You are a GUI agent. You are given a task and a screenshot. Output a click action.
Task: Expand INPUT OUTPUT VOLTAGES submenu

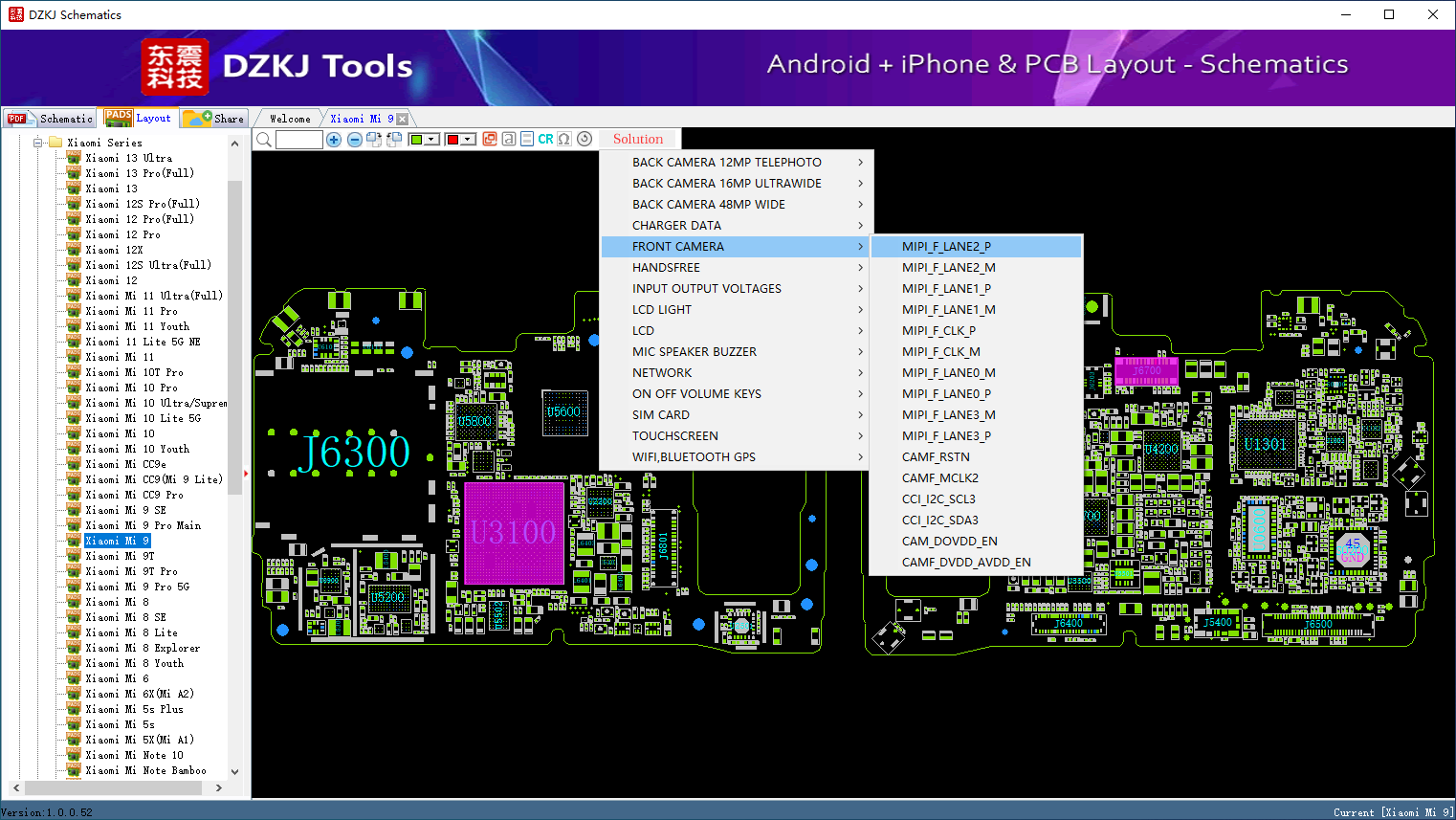tap(735, 289)
